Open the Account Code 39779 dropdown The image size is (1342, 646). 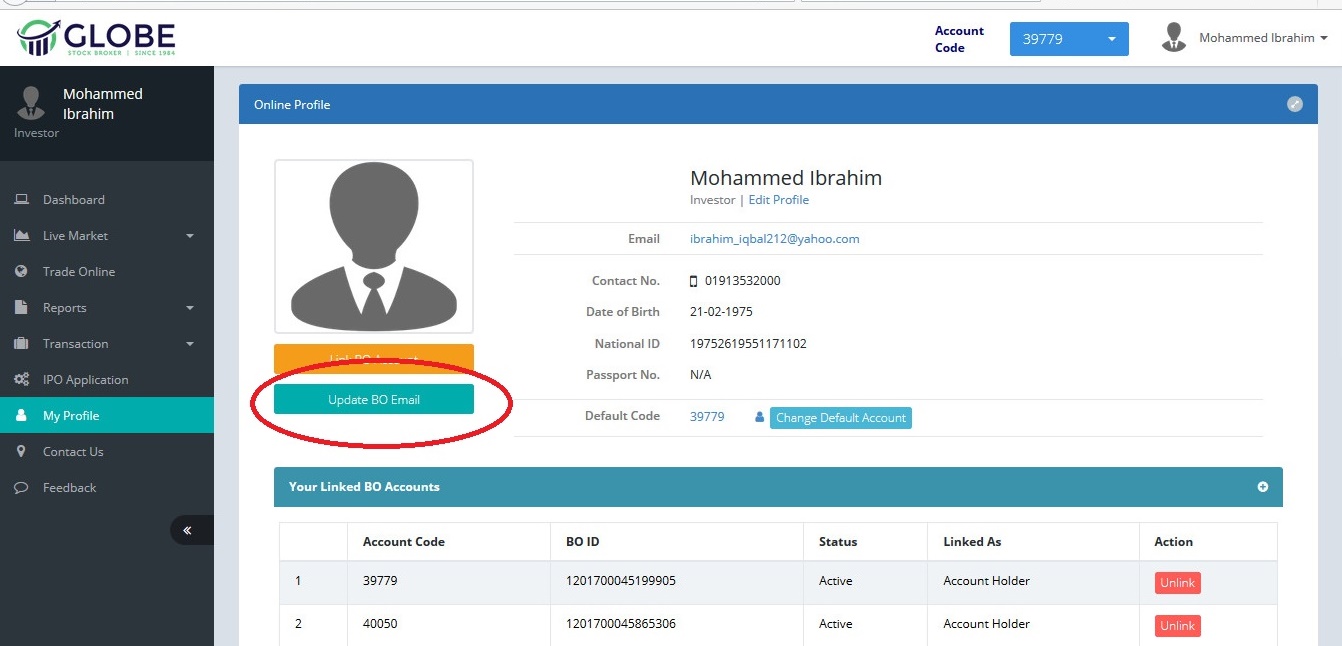click(x=1068, y=39)
